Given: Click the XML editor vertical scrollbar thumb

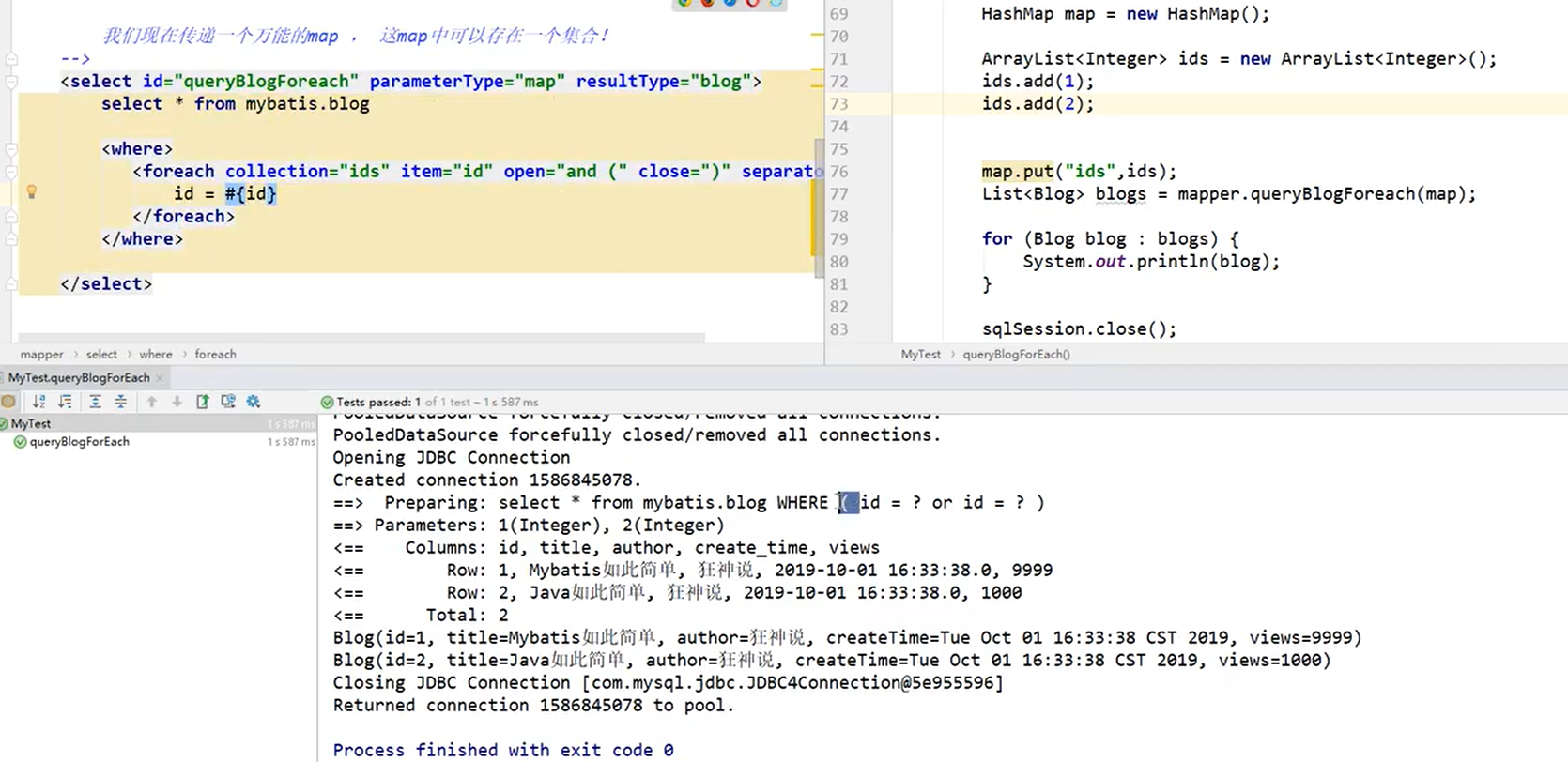Looking at the screenshot, I should click(x=819, y=208).
